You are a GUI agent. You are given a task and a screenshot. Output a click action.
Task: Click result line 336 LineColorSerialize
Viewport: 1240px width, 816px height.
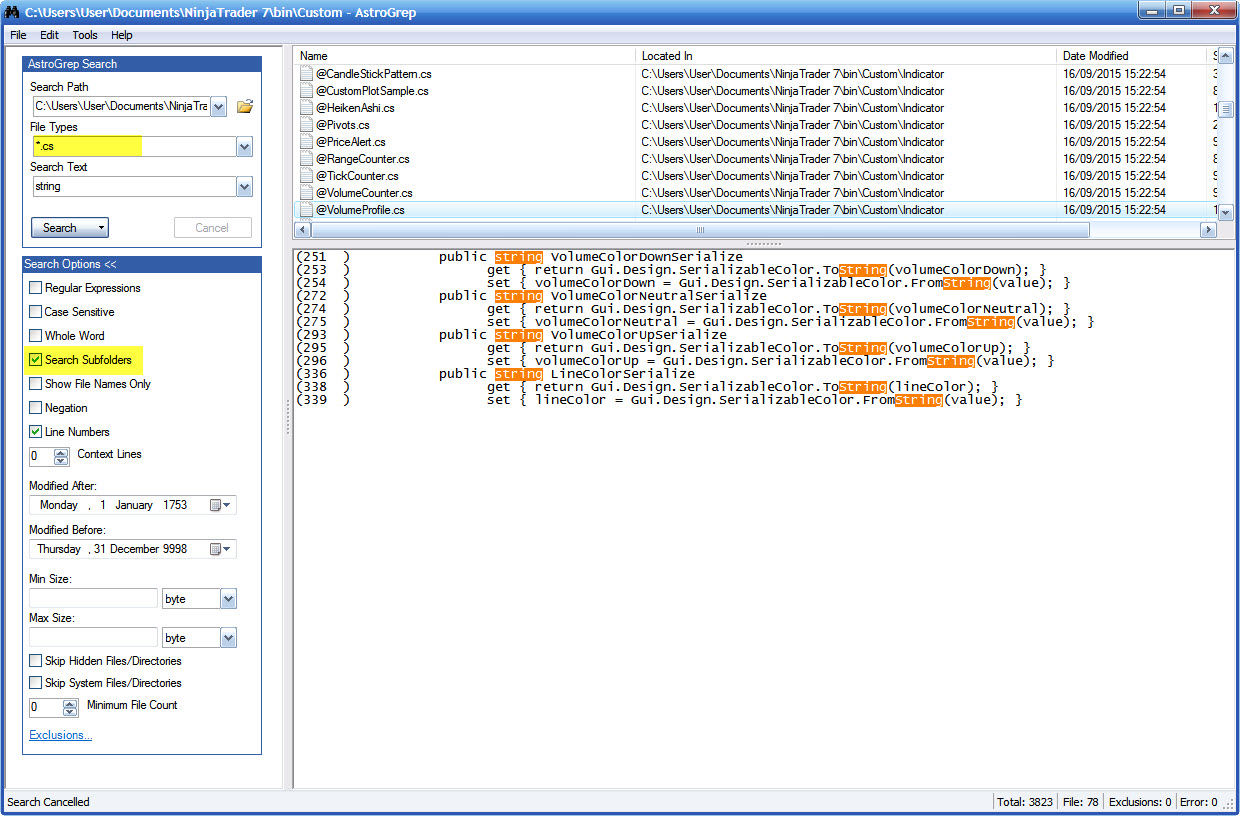pyautogui.click(x=495, y=374)
